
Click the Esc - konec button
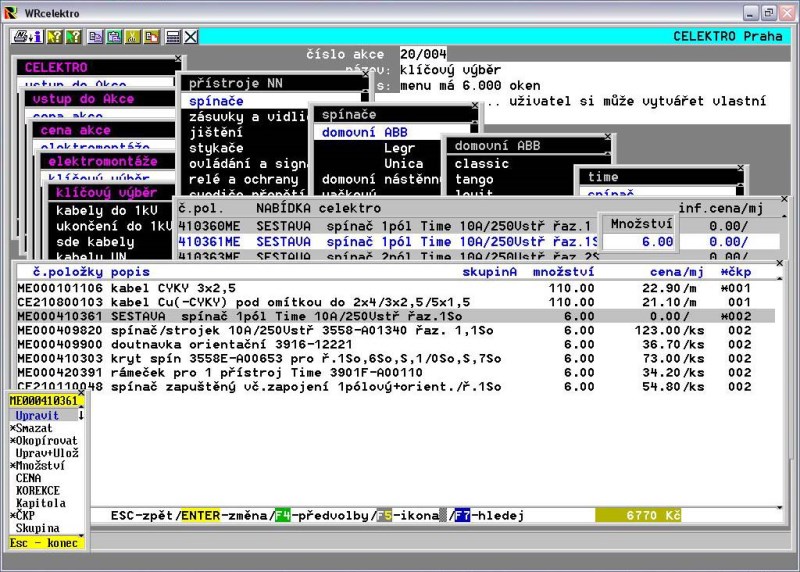coord(46,542)
